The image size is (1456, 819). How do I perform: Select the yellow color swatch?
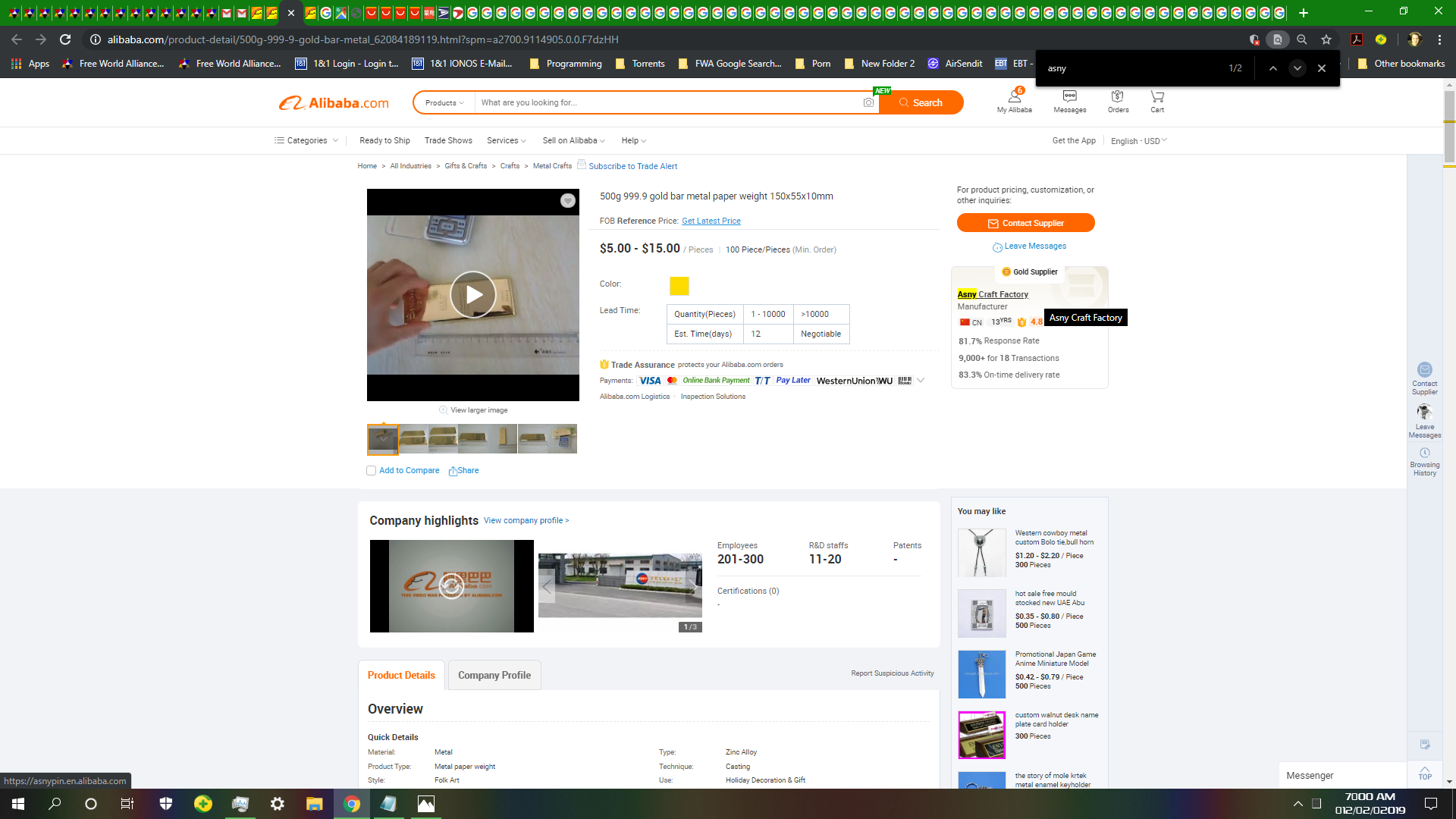(679, 286)
